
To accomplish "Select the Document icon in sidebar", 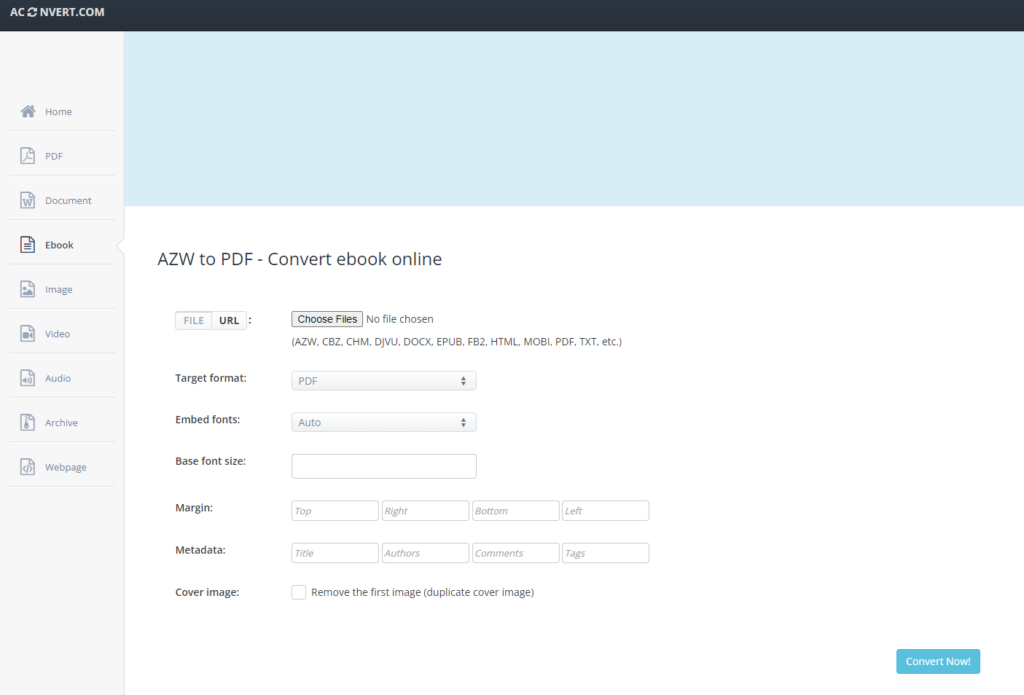I will coord(28,200).
